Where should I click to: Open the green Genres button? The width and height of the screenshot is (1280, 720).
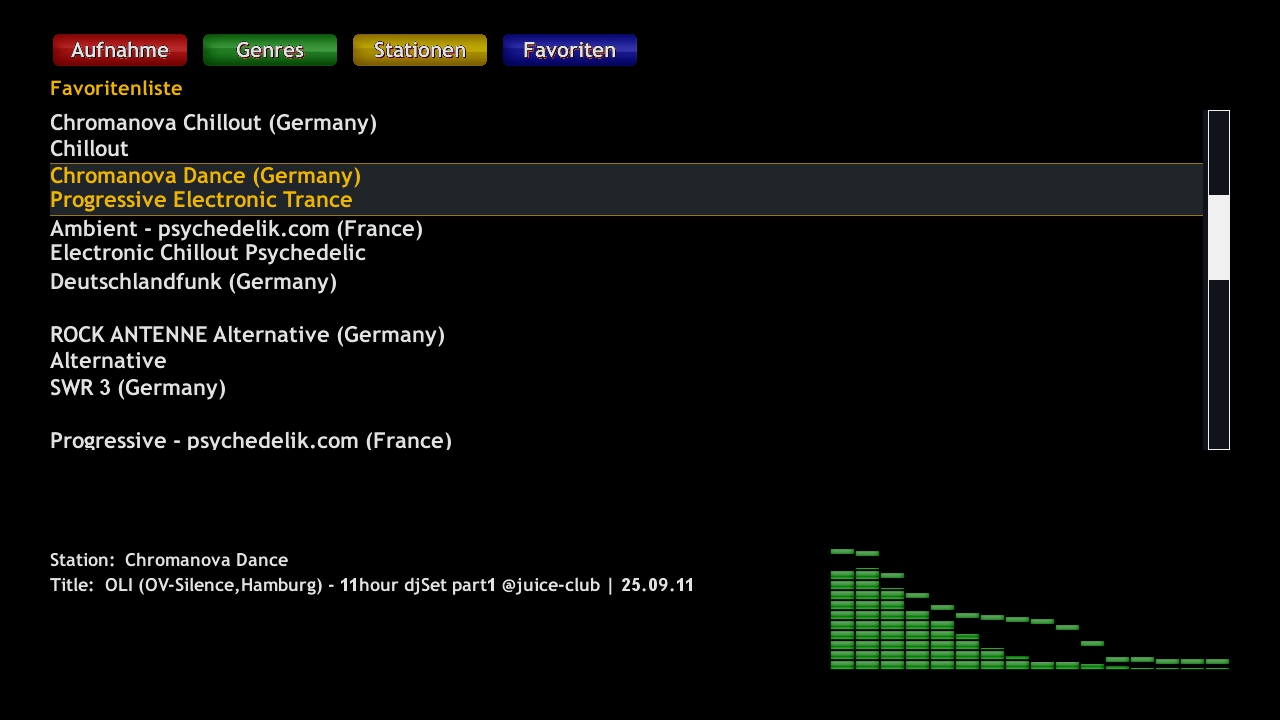tap(270, 50)
